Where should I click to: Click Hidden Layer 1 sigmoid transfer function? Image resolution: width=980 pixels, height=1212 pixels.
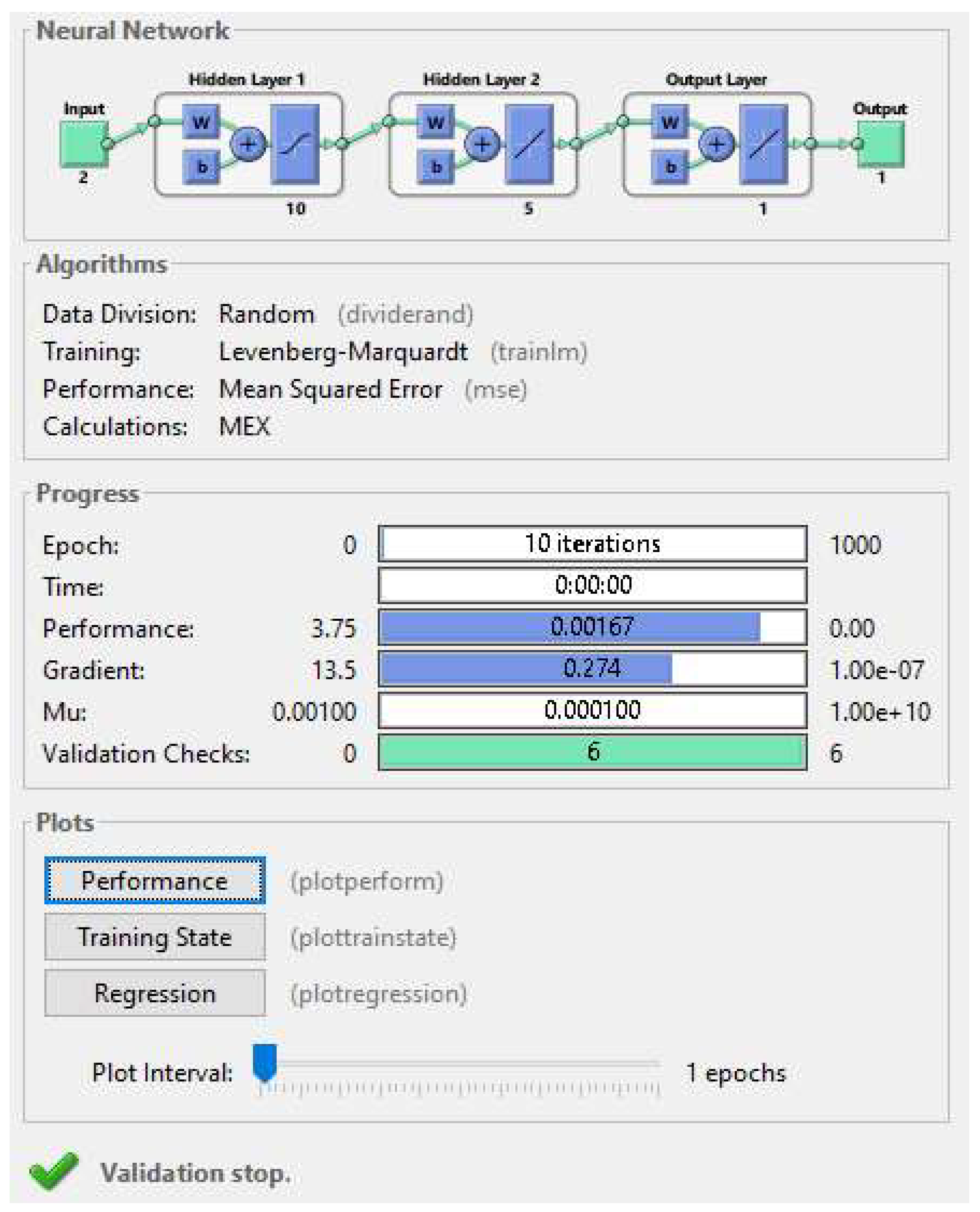295,145
